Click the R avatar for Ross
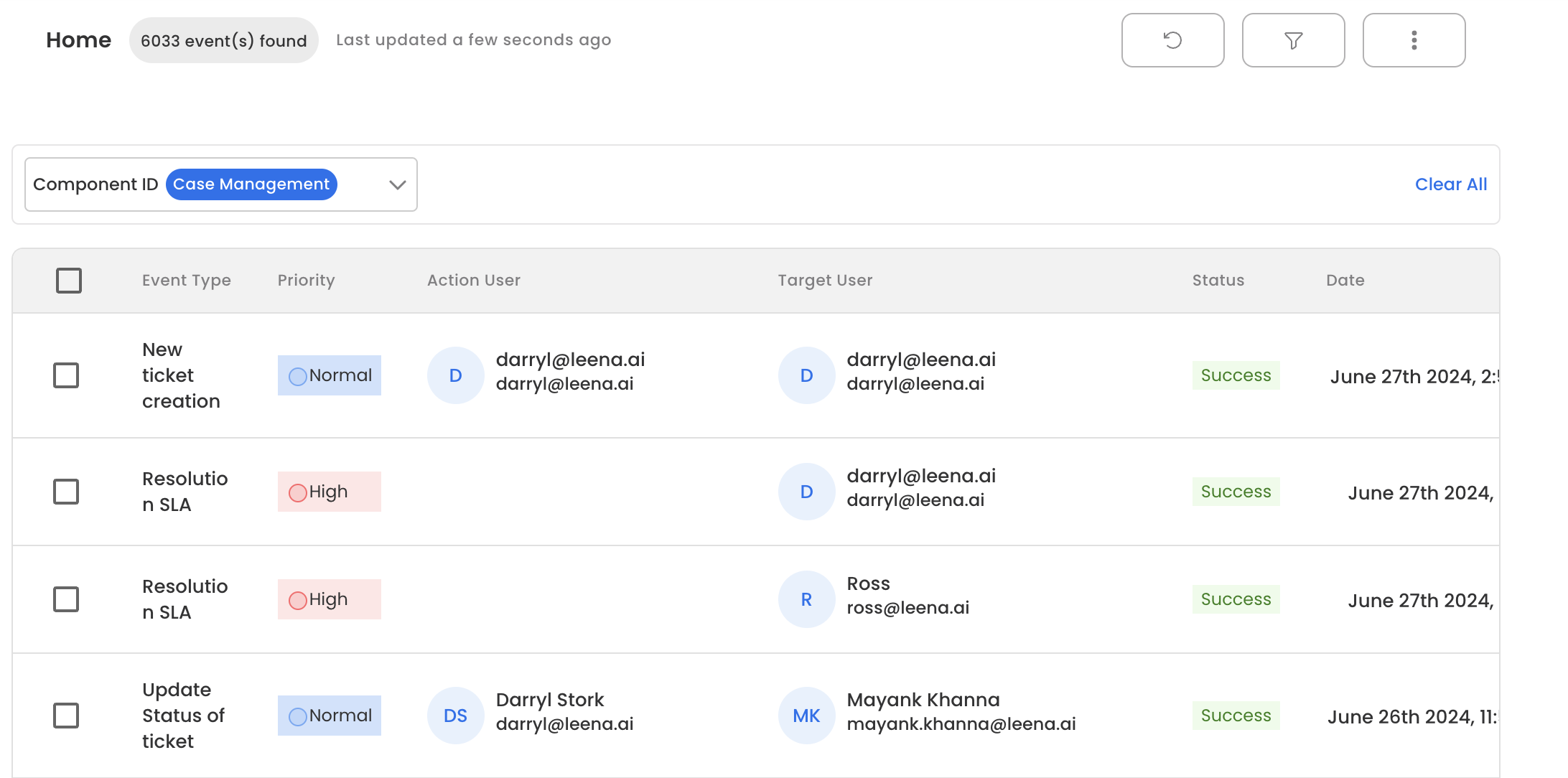Screen dimensions: 1568x778 click(806, 599)
